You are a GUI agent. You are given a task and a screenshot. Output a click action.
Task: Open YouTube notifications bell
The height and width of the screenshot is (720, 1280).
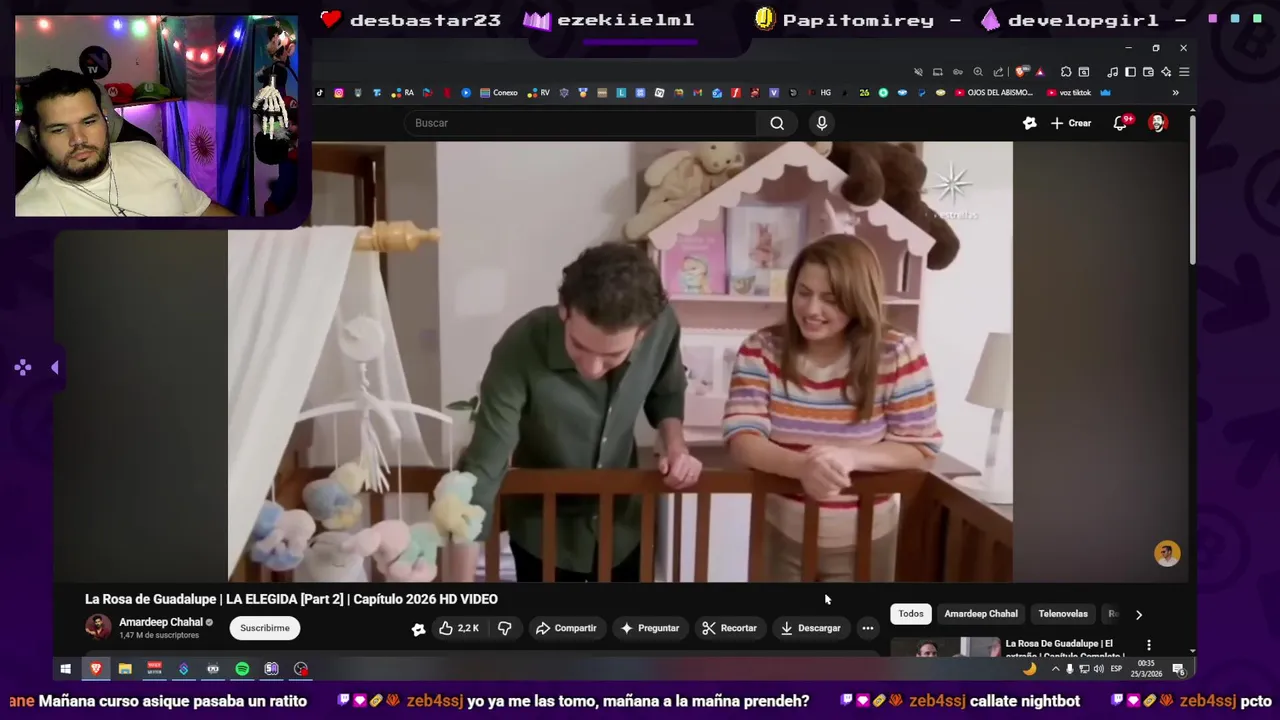coord(1120,123)
